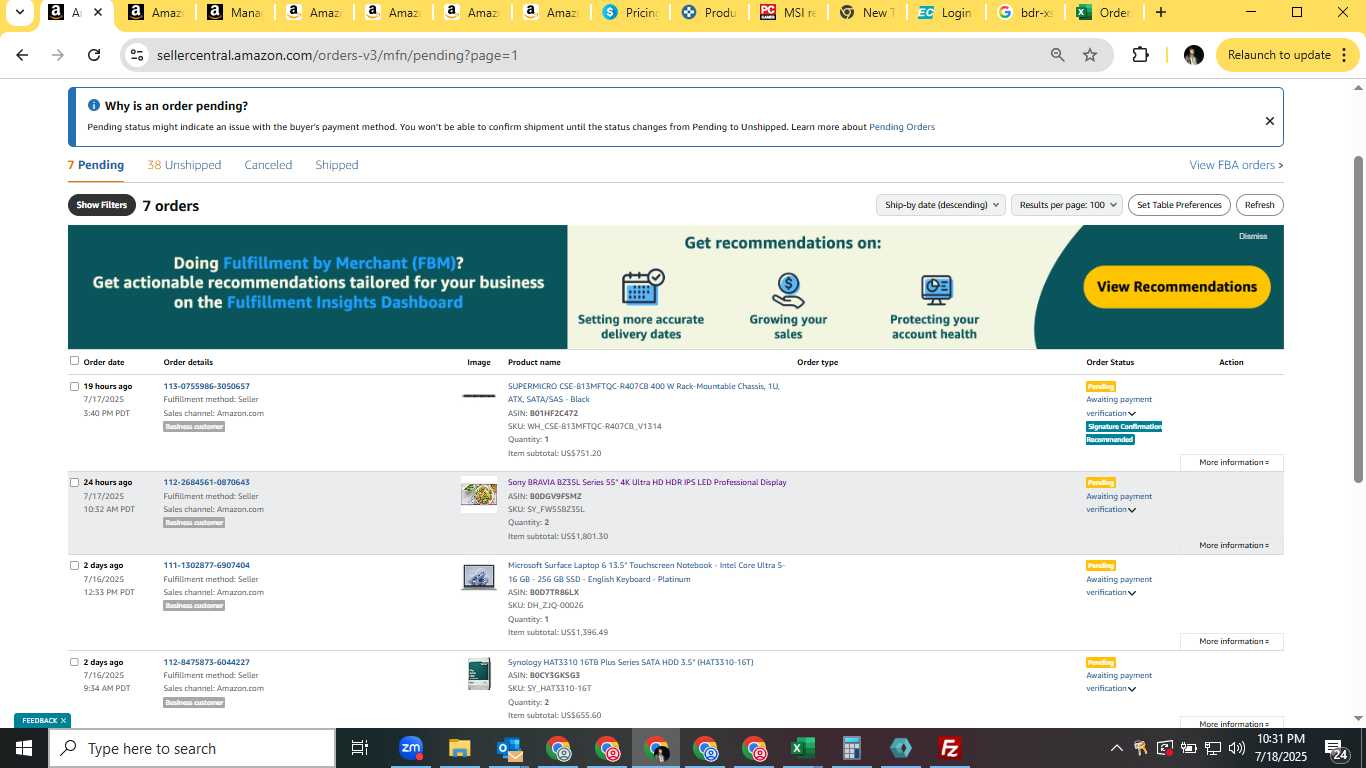
Task: Open View FBA orders link
Action: pyautogui.click(x=1236, y=165)
